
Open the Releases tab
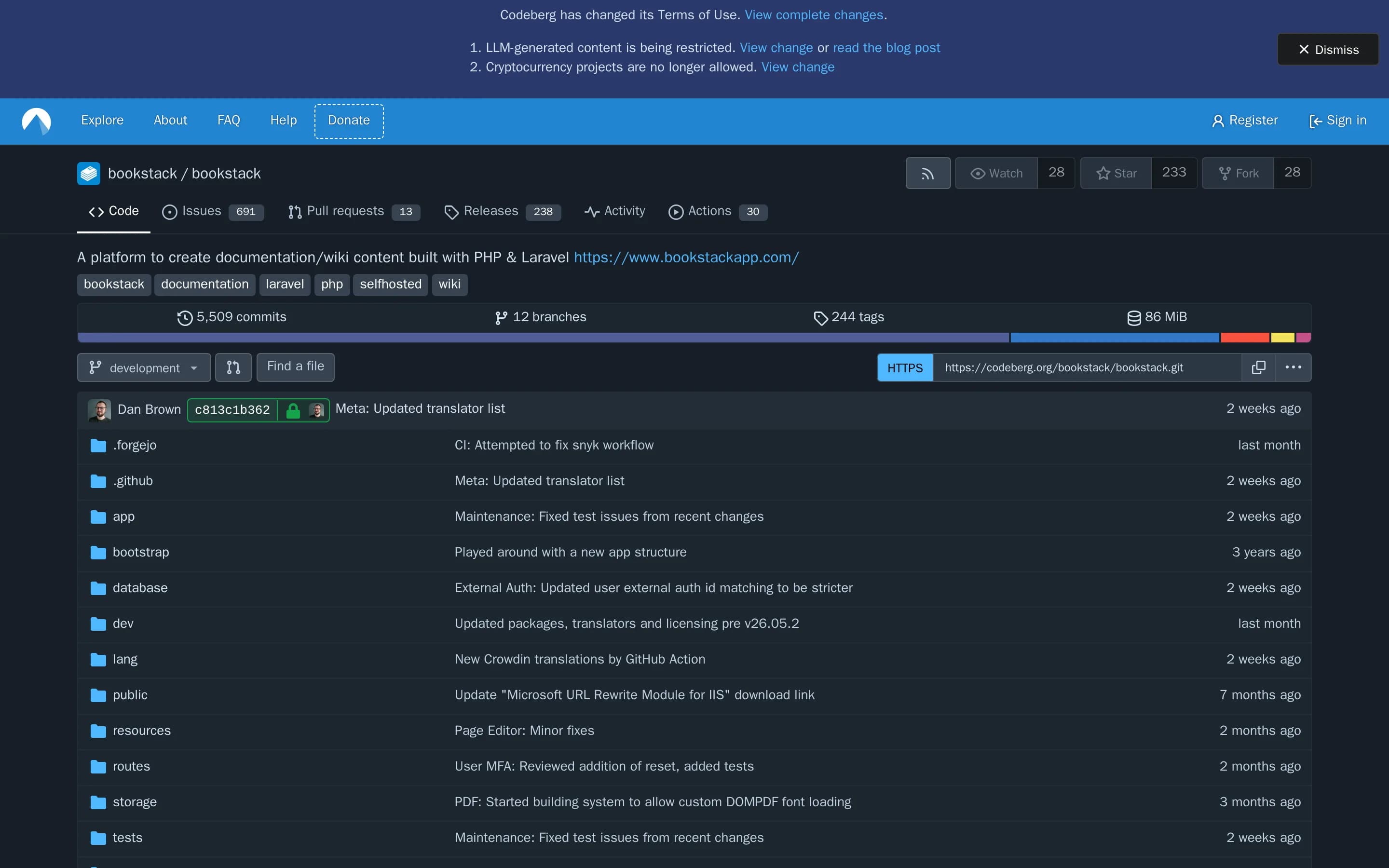click(x=502, y=211)
